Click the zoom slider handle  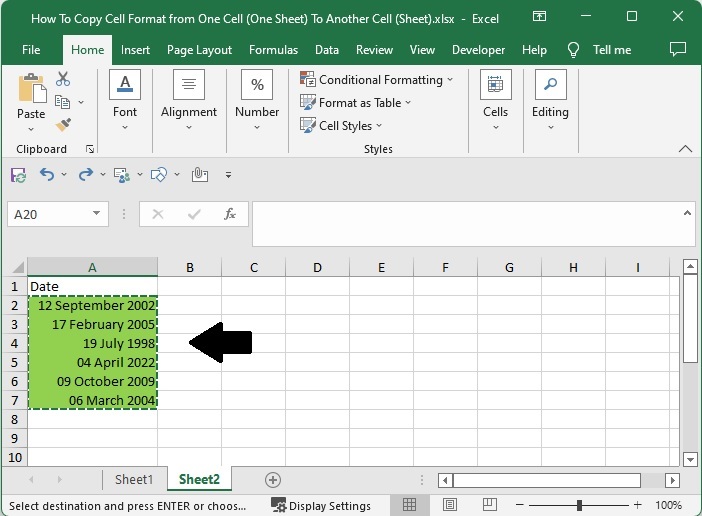coord(579,505)
